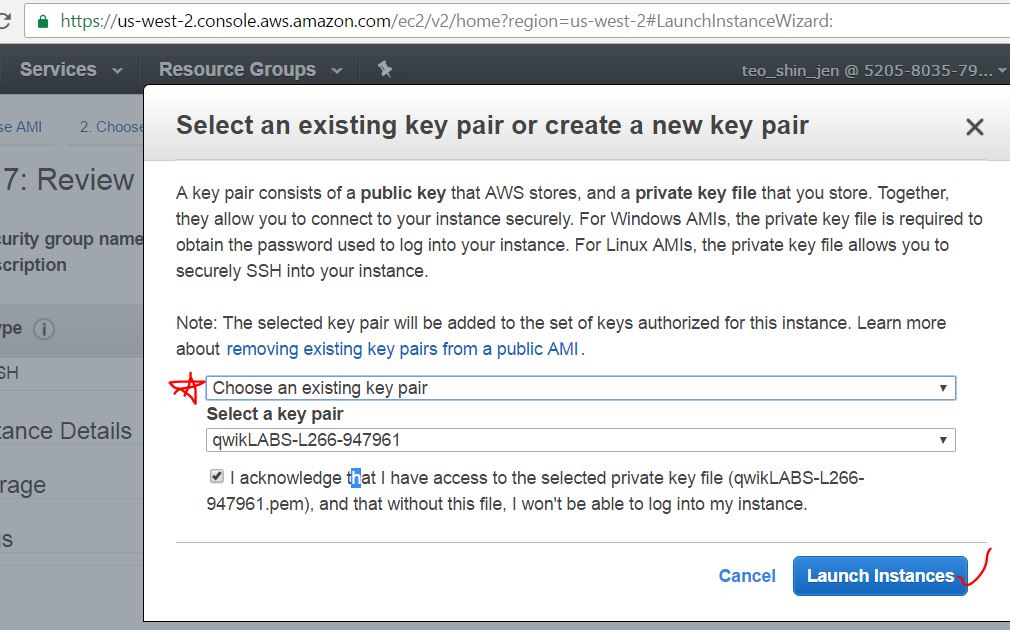
Task: Click the info icon beside Type
Action: (44, 329)
